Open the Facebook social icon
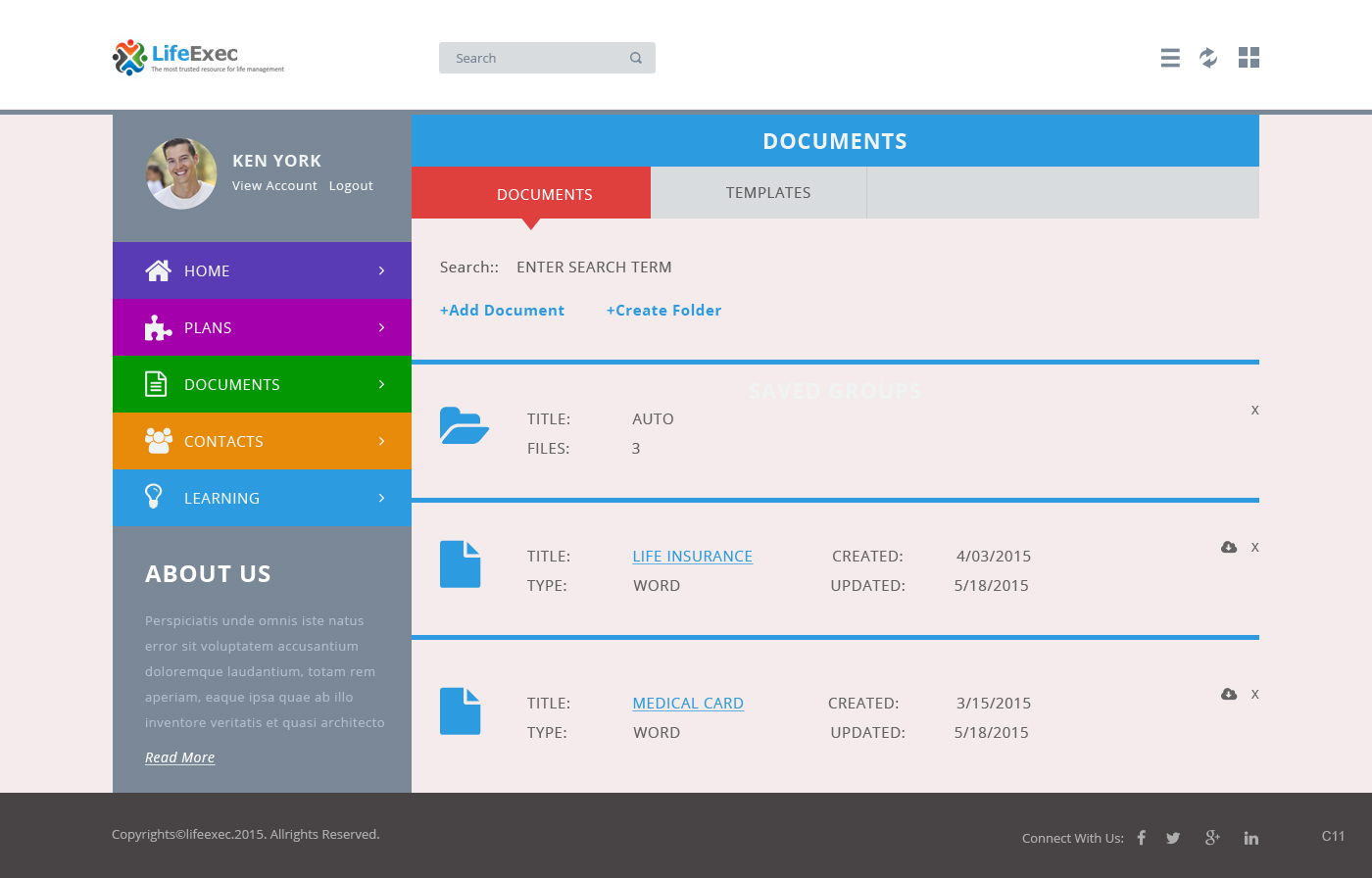 coord(1141,838)
